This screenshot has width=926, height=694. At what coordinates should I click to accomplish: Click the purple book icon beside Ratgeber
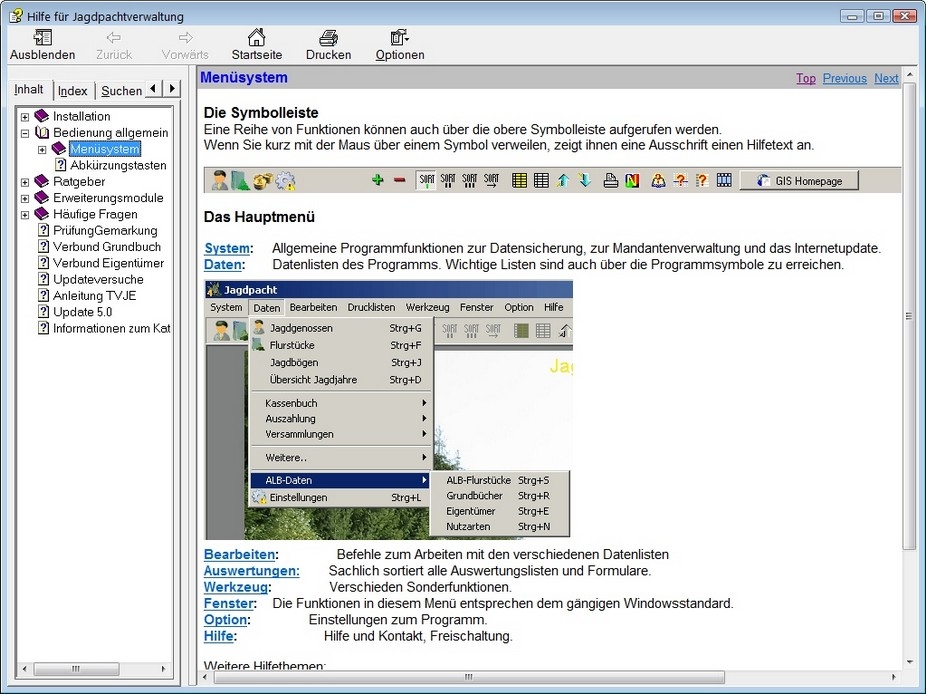point(41,181)
